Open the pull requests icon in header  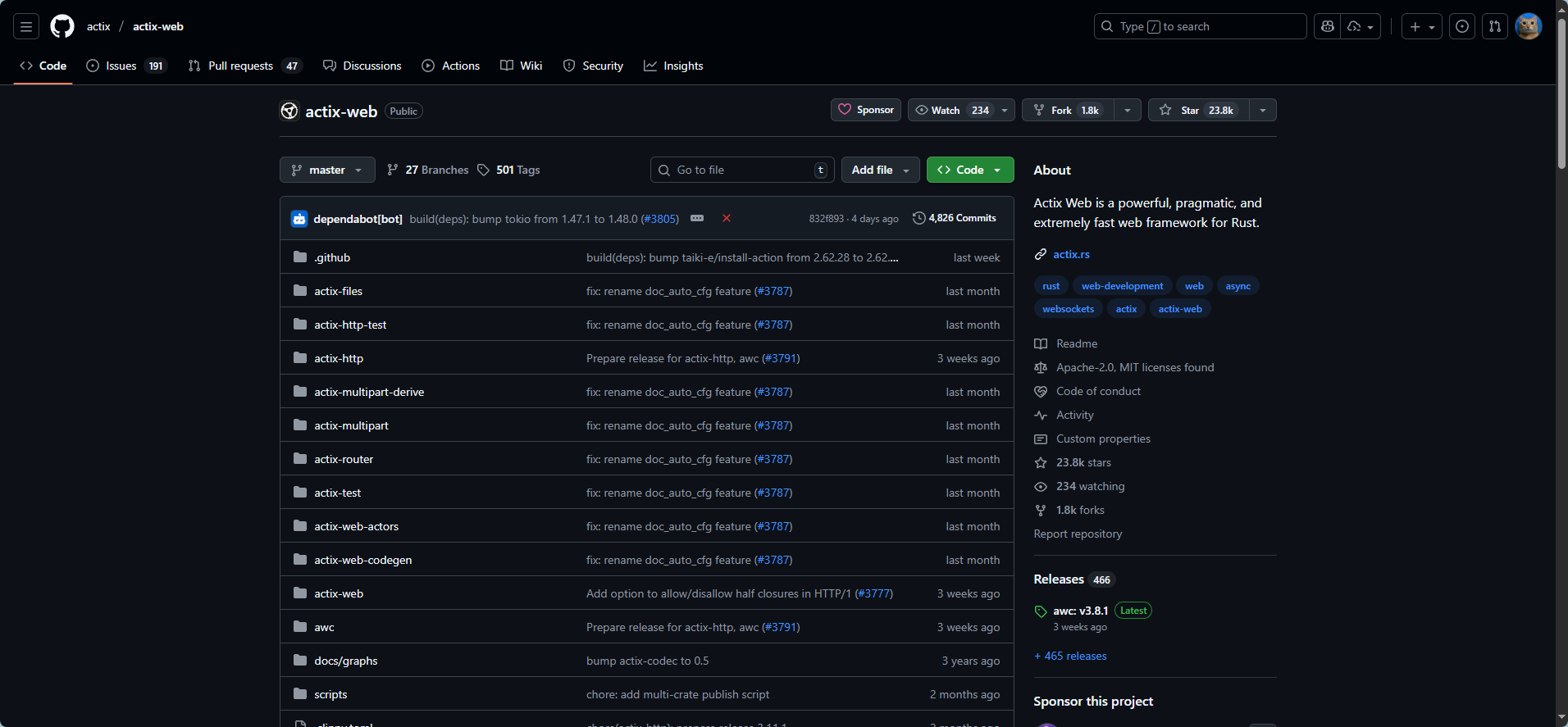click(1495, 26)
